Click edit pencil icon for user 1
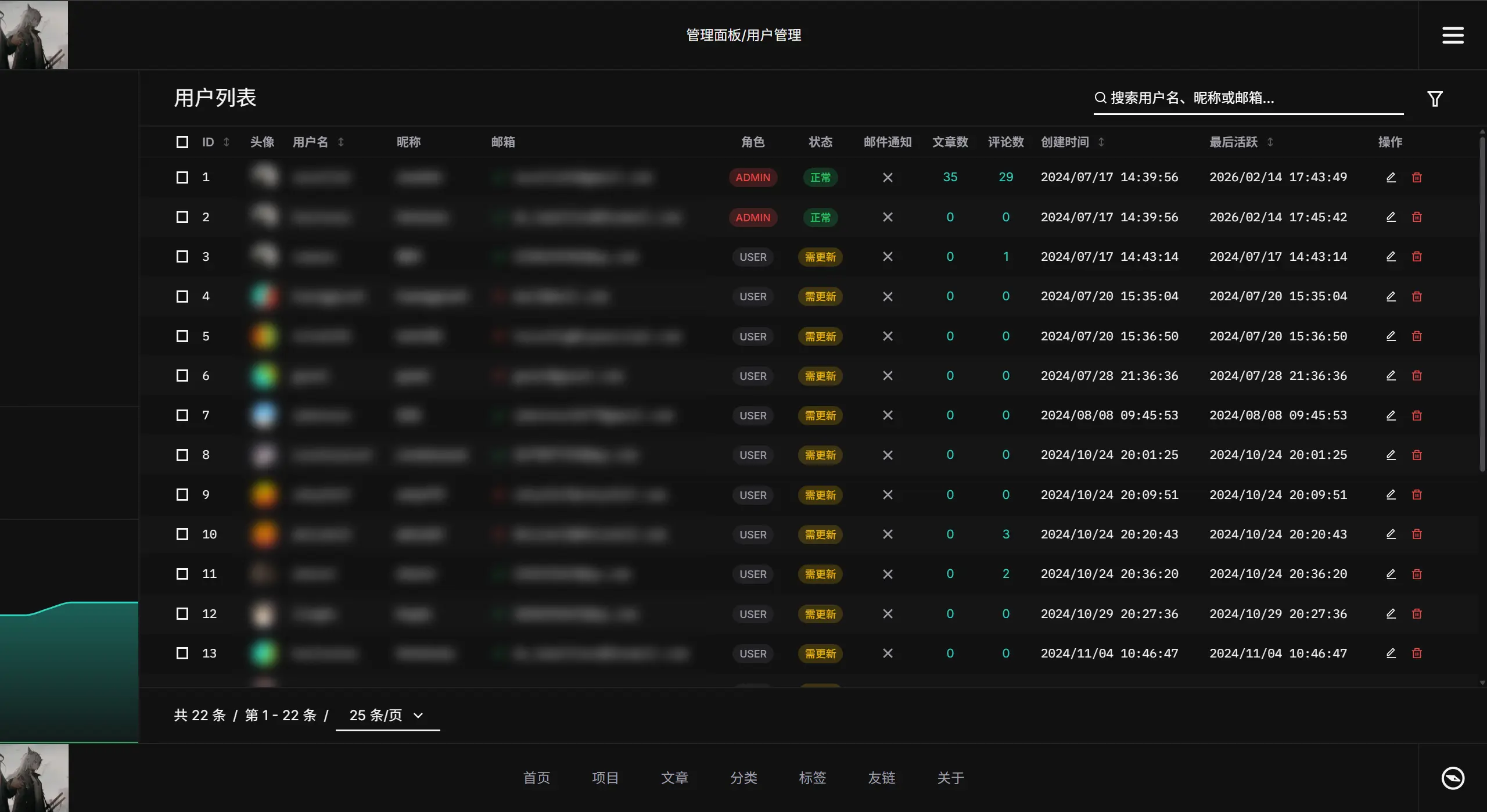1487x812 pixels. (1391, 177)
